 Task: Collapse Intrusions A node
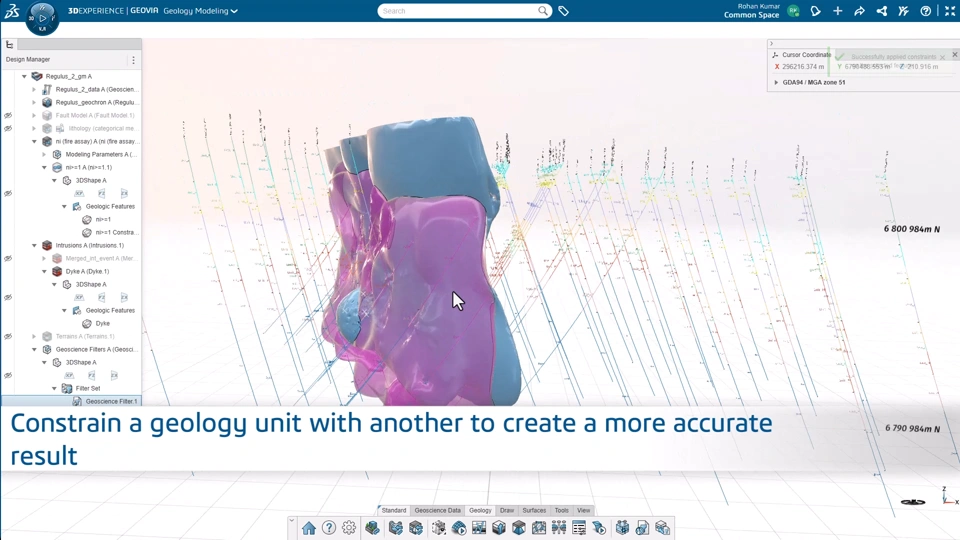[x=34, y=246]
